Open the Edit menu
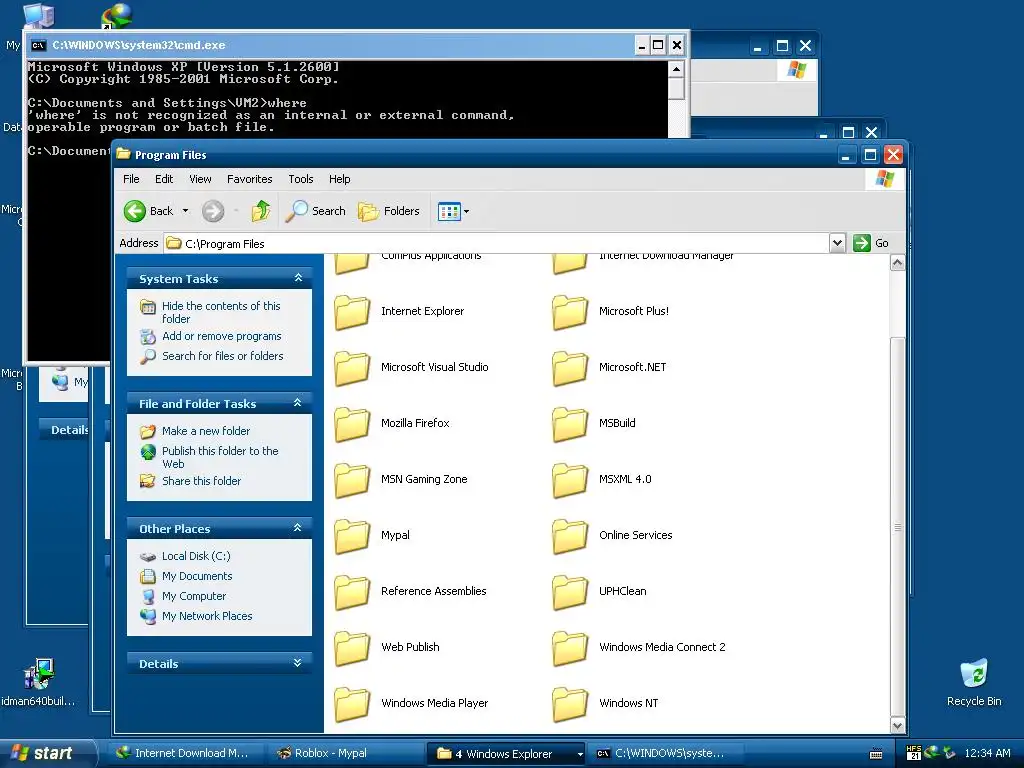1024x768 pixels. coord(164,179)
